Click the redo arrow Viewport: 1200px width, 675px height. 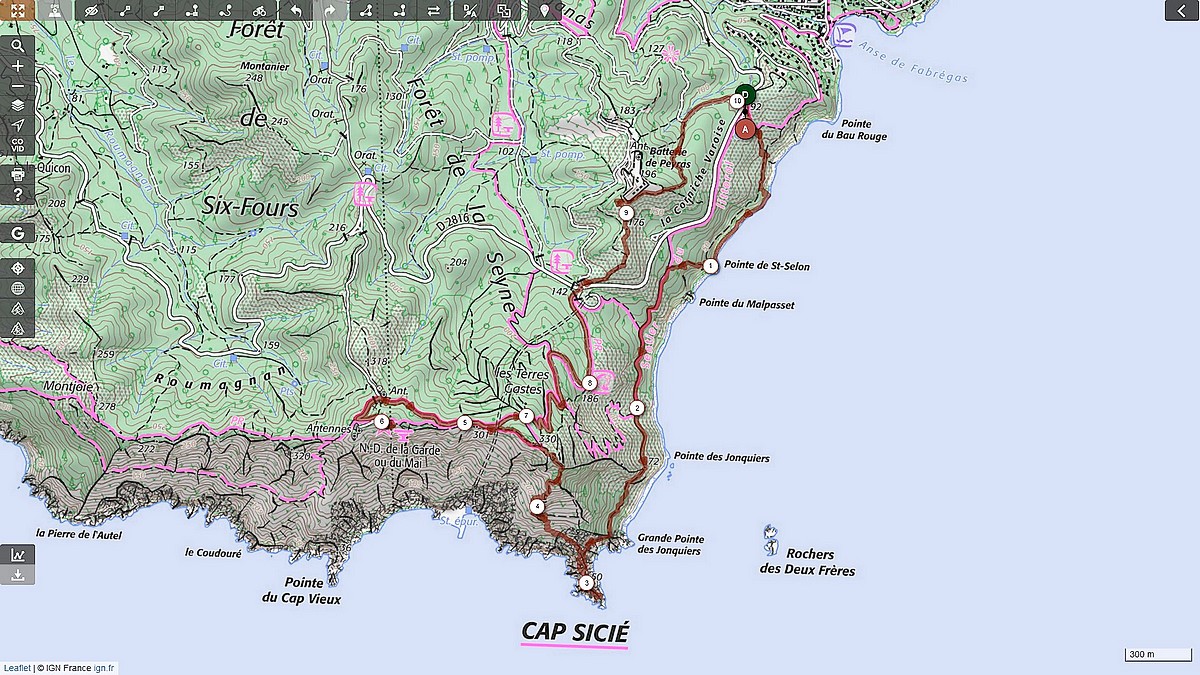(x=329, y=10)
